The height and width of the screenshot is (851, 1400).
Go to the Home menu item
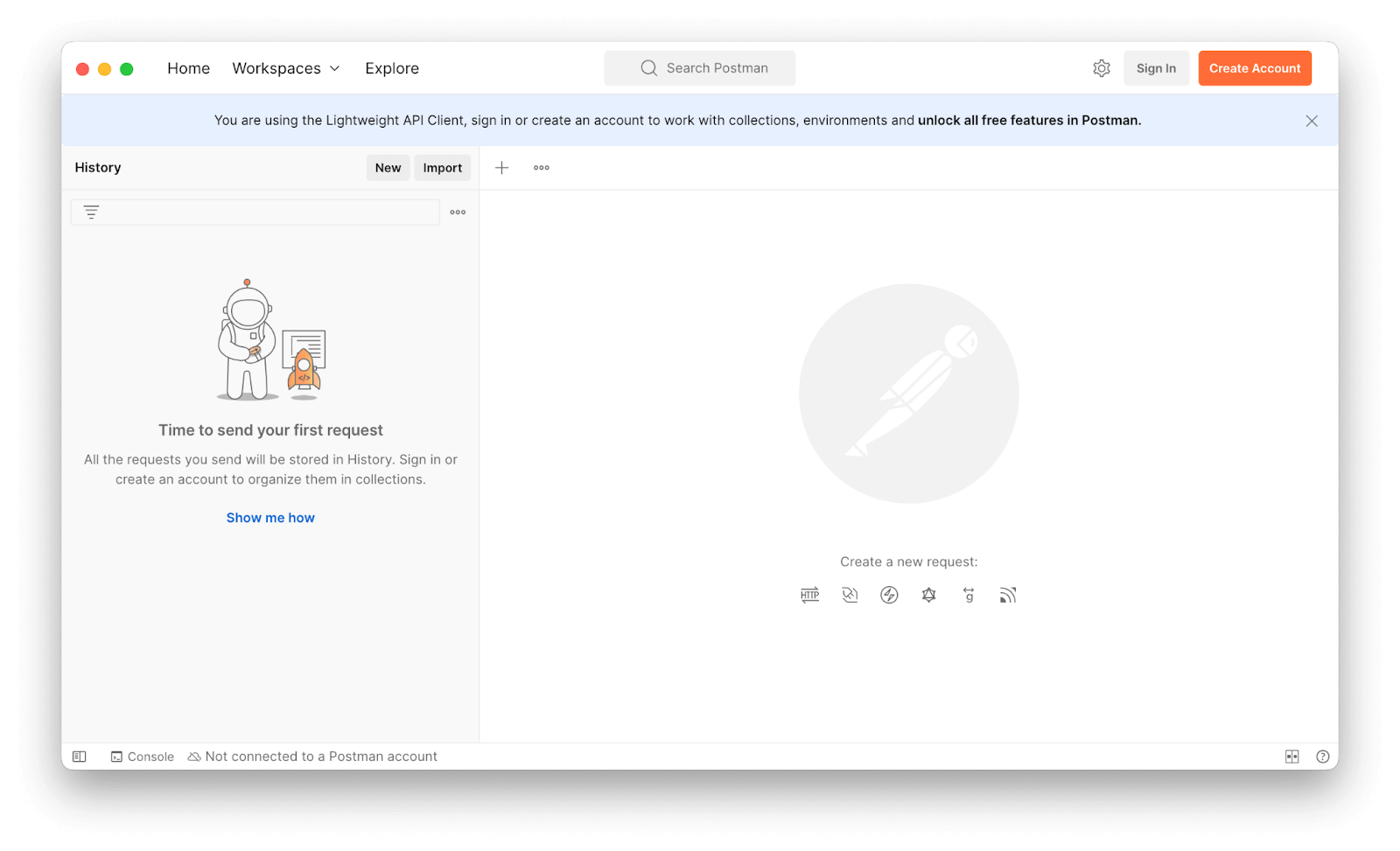click(x=188, y=68)
